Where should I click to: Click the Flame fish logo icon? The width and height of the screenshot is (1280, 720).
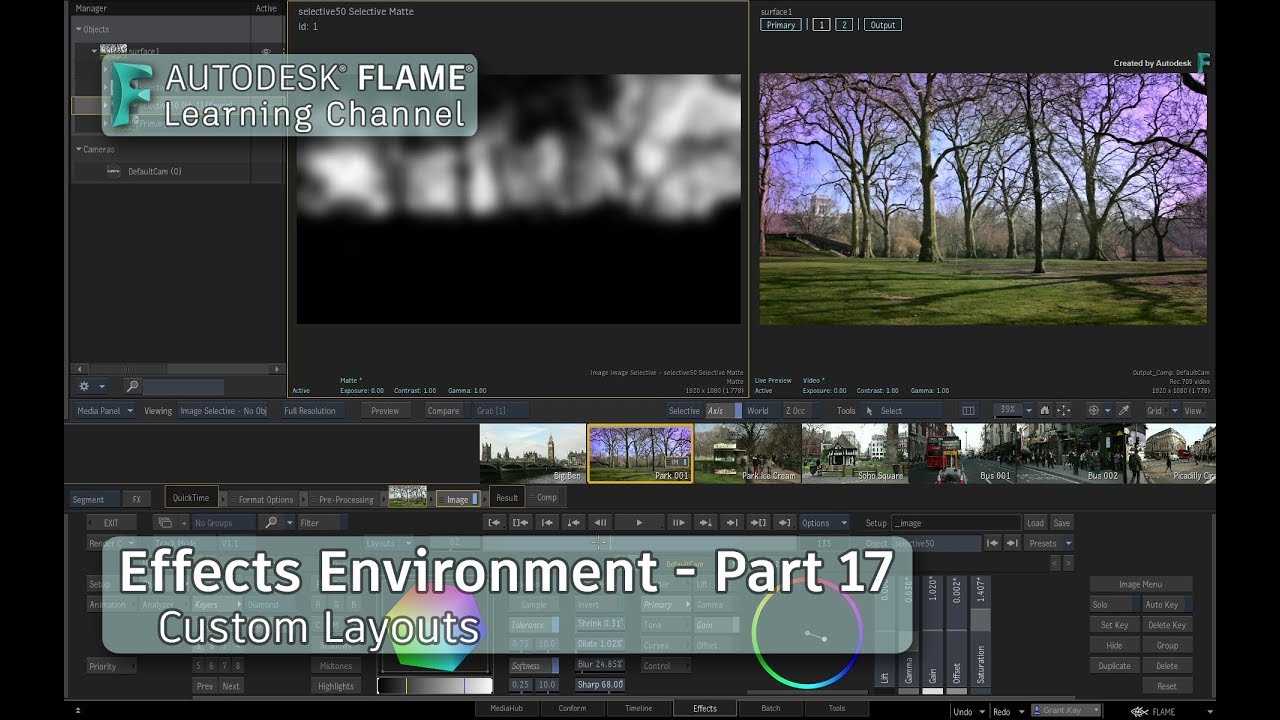tap(1139, 711)
